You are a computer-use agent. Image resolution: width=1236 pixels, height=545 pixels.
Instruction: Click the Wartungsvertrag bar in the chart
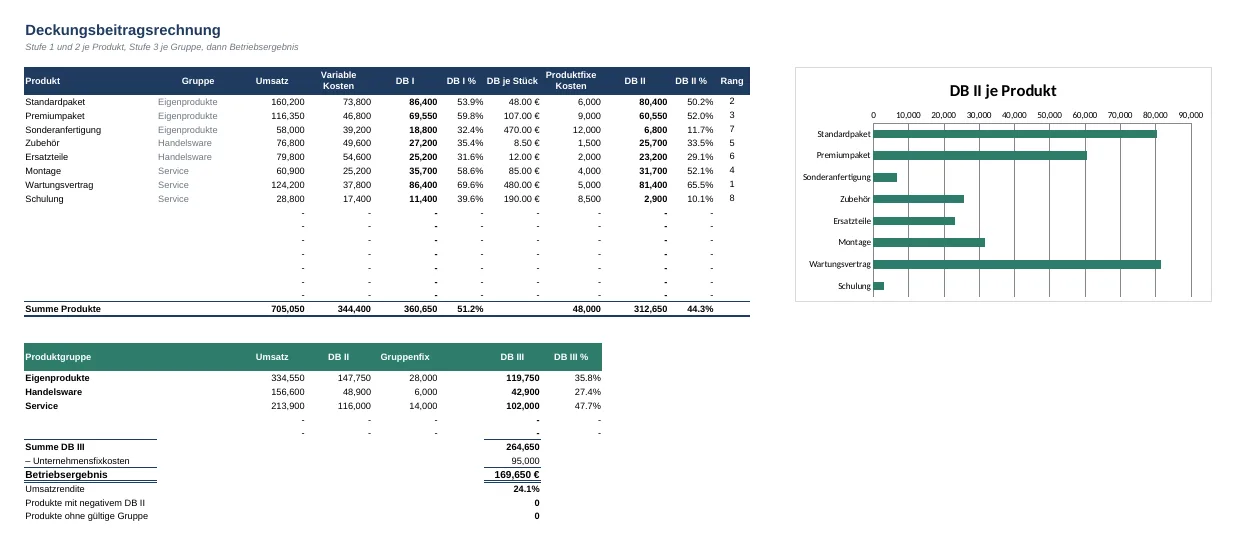[x=1017, y=264]
